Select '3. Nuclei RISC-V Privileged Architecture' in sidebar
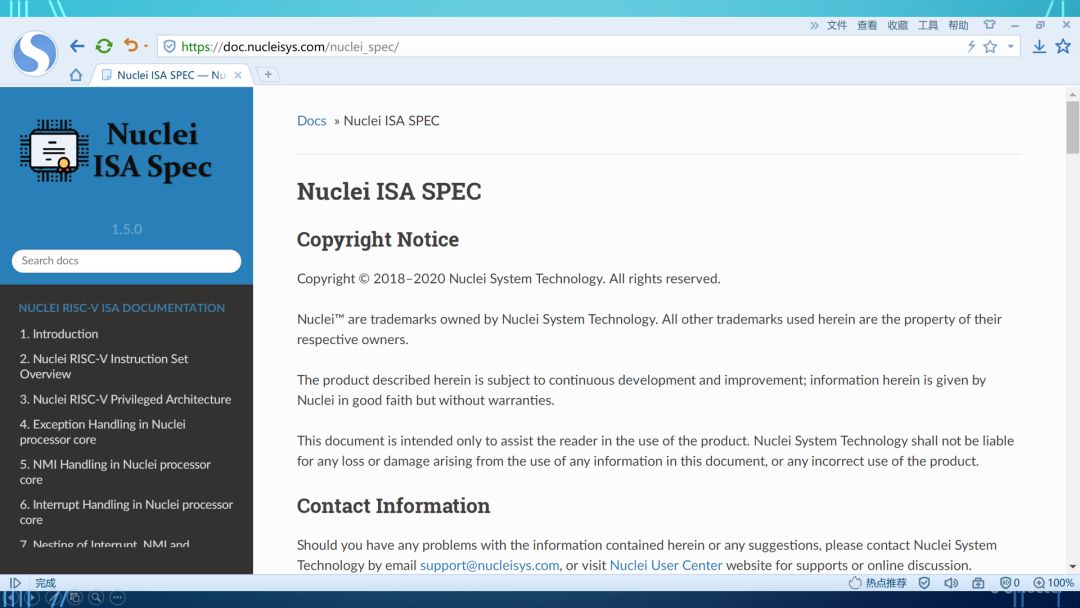This screenshot has height=608, width=1080. [x=126, y=399]
